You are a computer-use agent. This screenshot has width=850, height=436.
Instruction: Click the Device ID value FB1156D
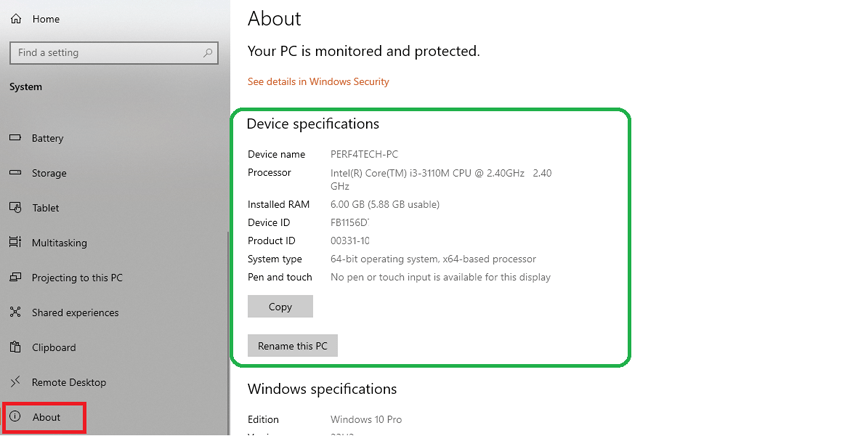click(x=350, y=222)
